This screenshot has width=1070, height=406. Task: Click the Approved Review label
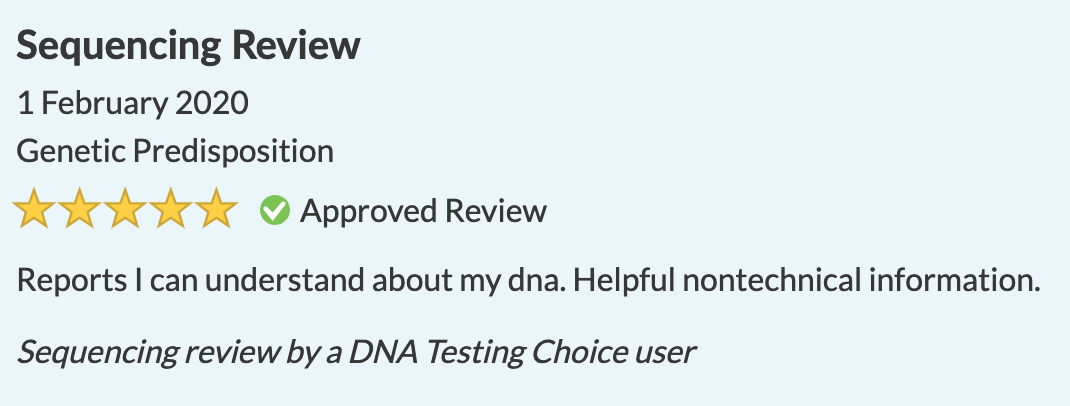click(423, 211)
